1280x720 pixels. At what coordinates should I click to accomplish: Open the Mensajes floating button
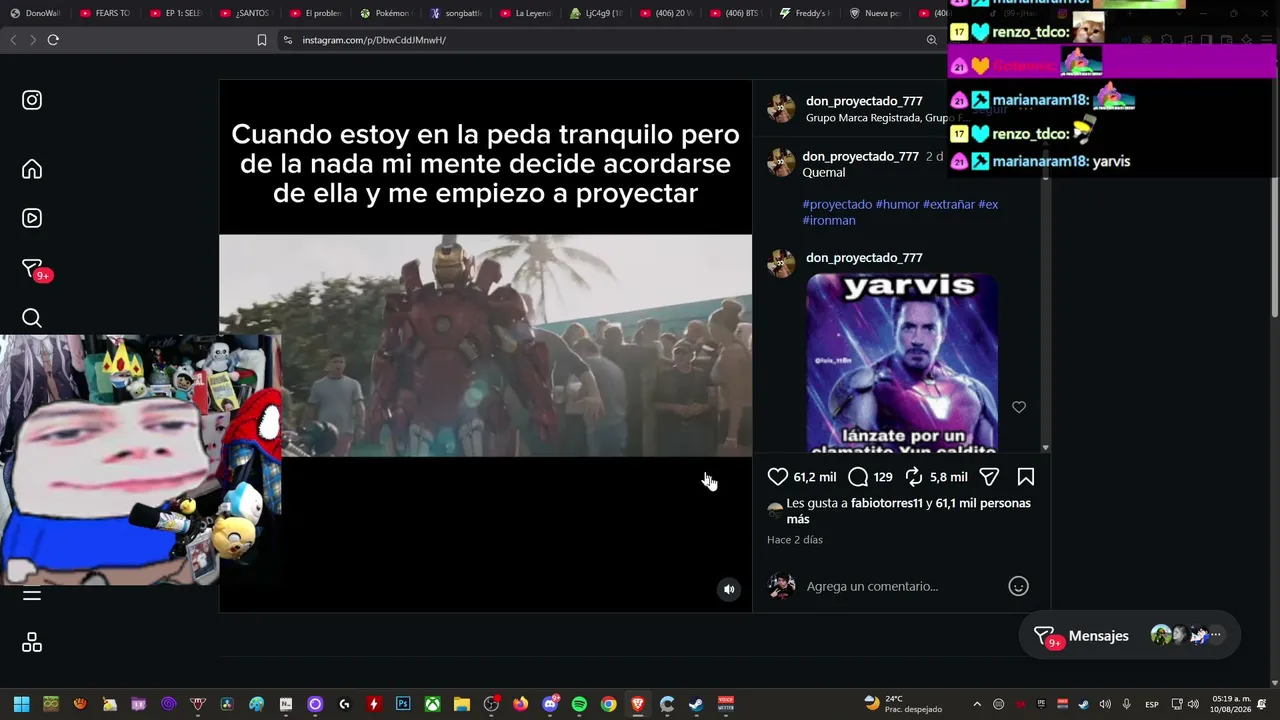1128,635
